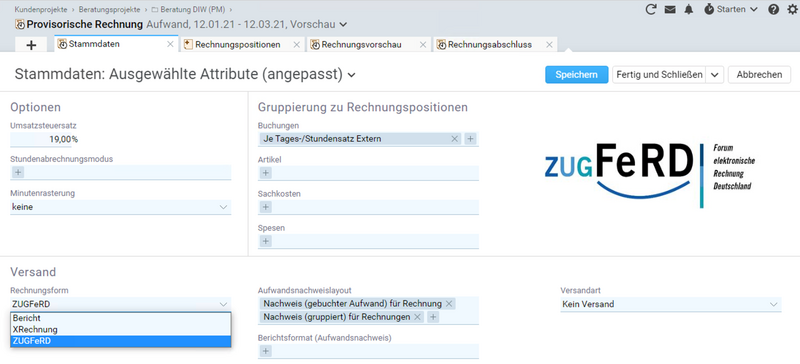Click the Abbrechen button
800x364 pixels.
pyautogui.click(x=759, y=75)
